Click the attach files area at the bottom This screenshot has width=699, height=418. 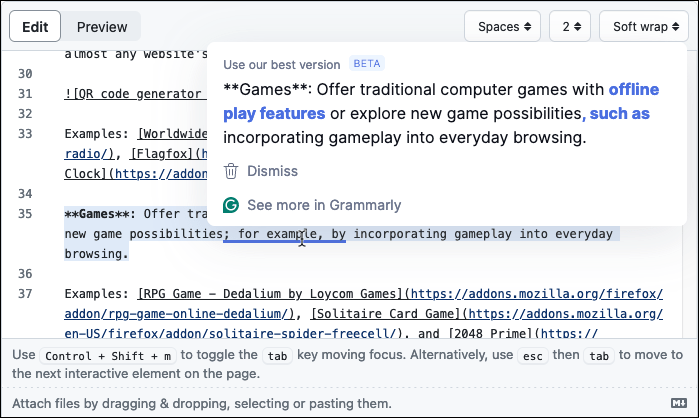(x=202, y=403)
